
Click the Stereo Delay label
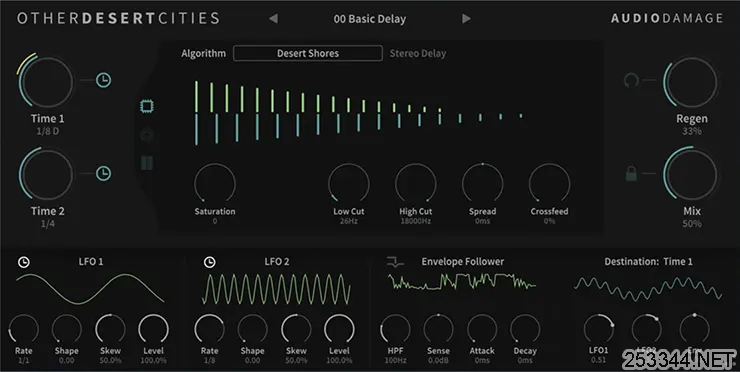coord(418,54)
